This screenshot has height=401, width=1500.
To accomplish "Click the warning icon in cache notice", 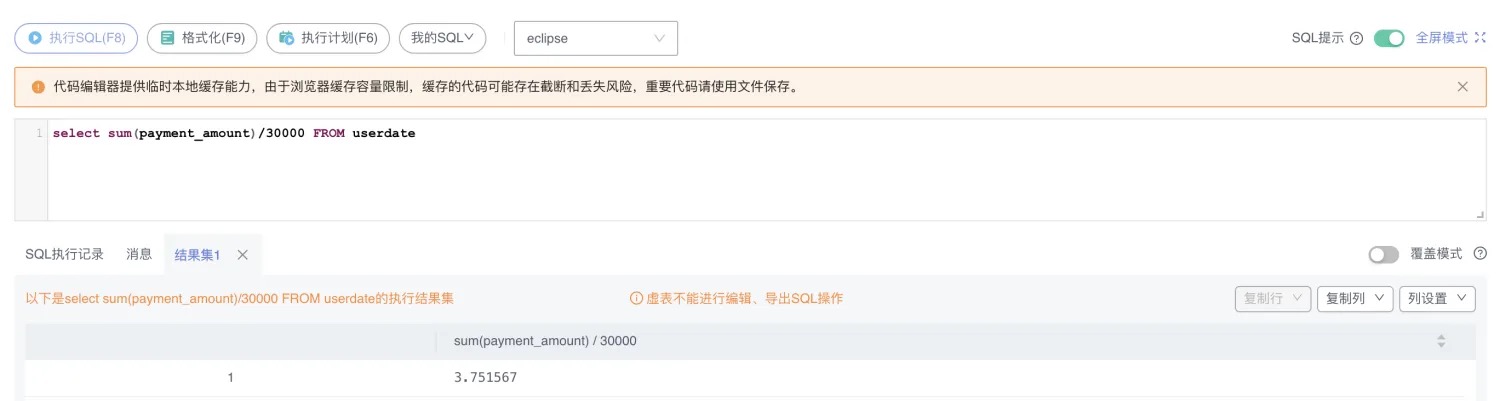I will (38, 87).
